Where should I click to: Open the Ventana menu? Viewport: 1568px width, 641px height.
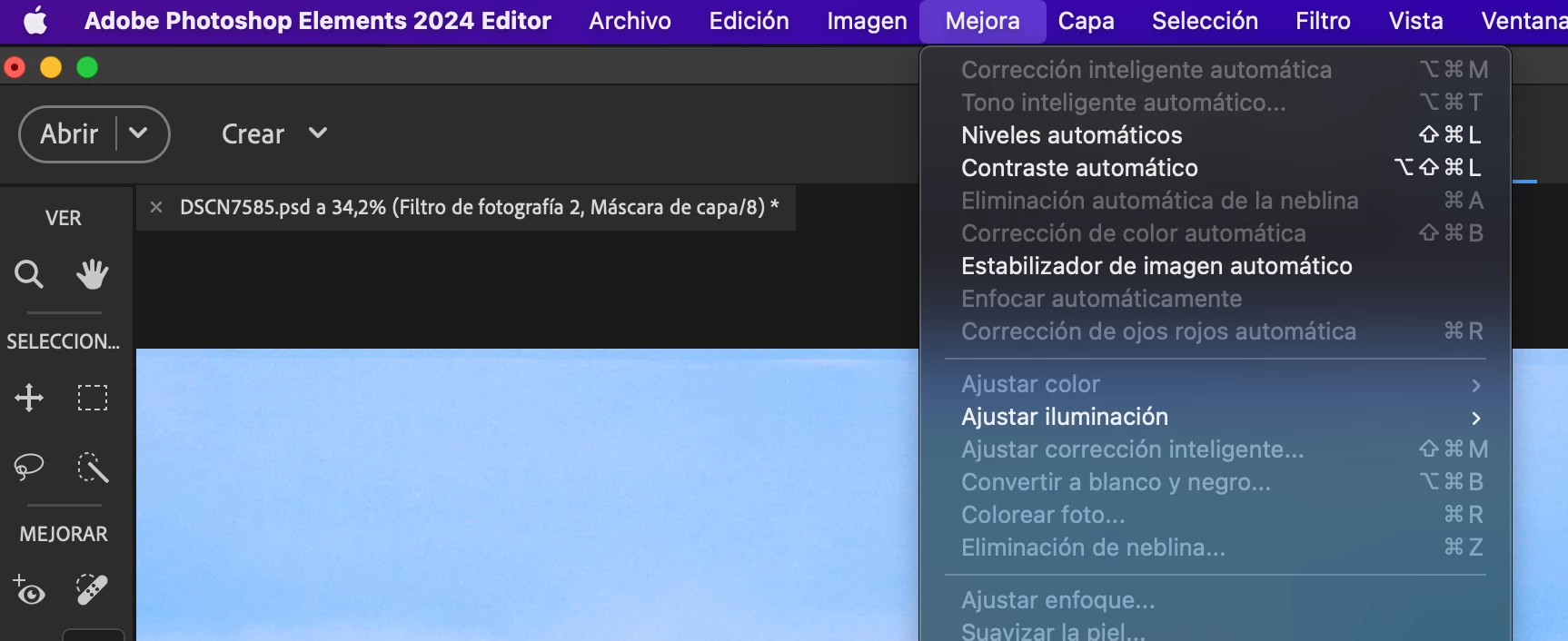(x=1523, y=20)
